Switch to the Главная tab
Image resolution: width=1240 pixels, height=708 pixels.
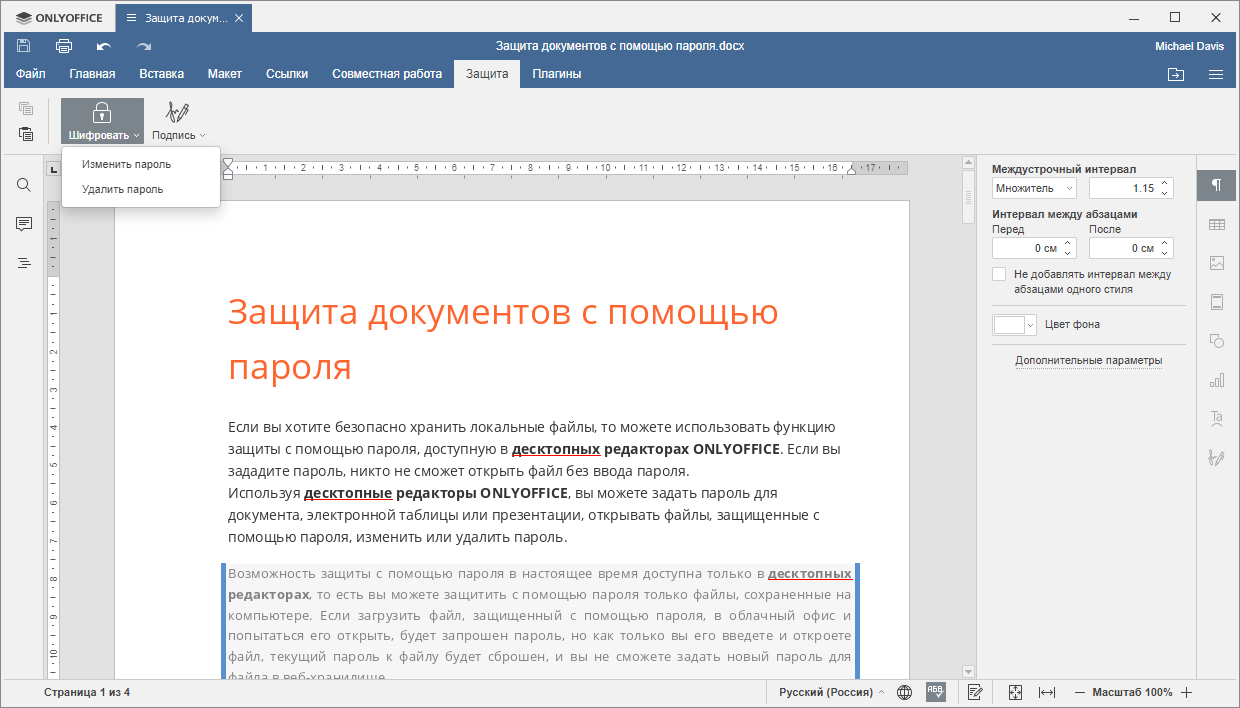click(92, 74)
